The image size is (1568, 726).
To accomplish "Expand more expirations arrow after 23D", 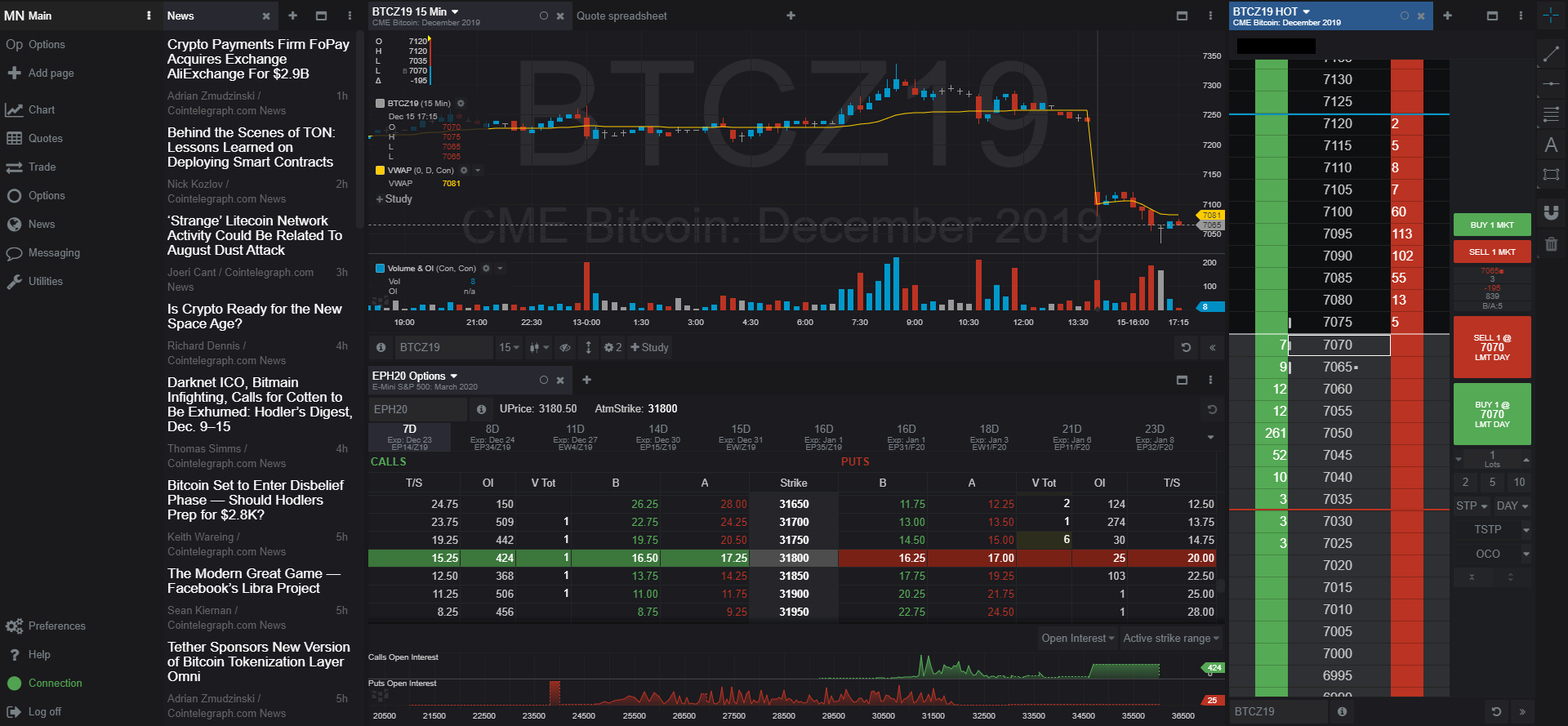I will coord(1210,437).
